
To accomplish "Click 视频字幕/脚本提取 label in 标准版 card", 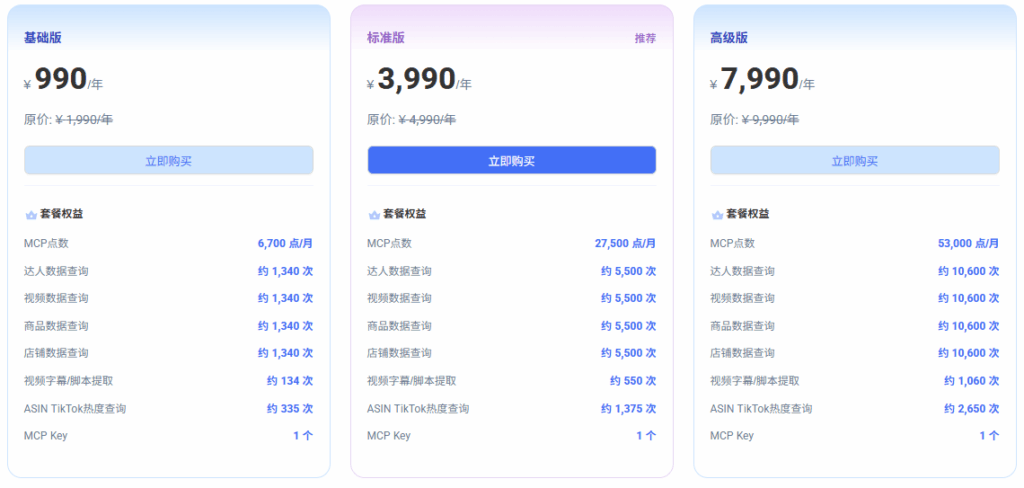I will tap(411, 381).
